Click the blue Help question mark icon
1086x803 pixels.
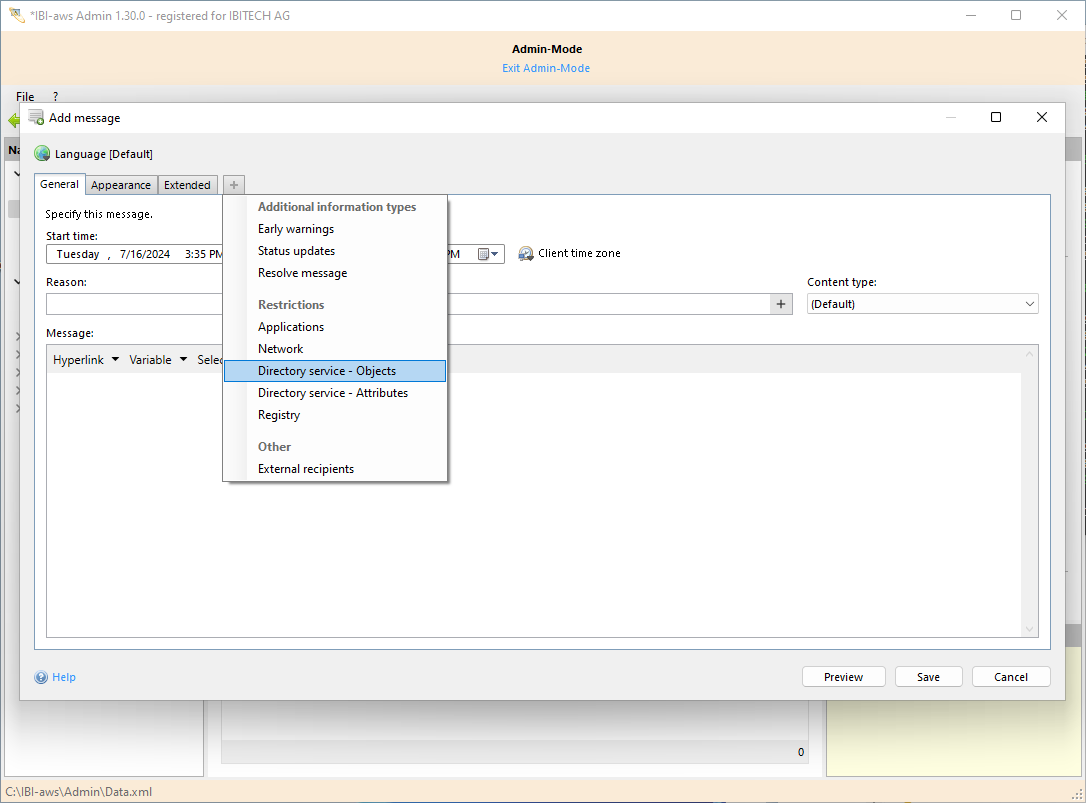pos(41,678)
